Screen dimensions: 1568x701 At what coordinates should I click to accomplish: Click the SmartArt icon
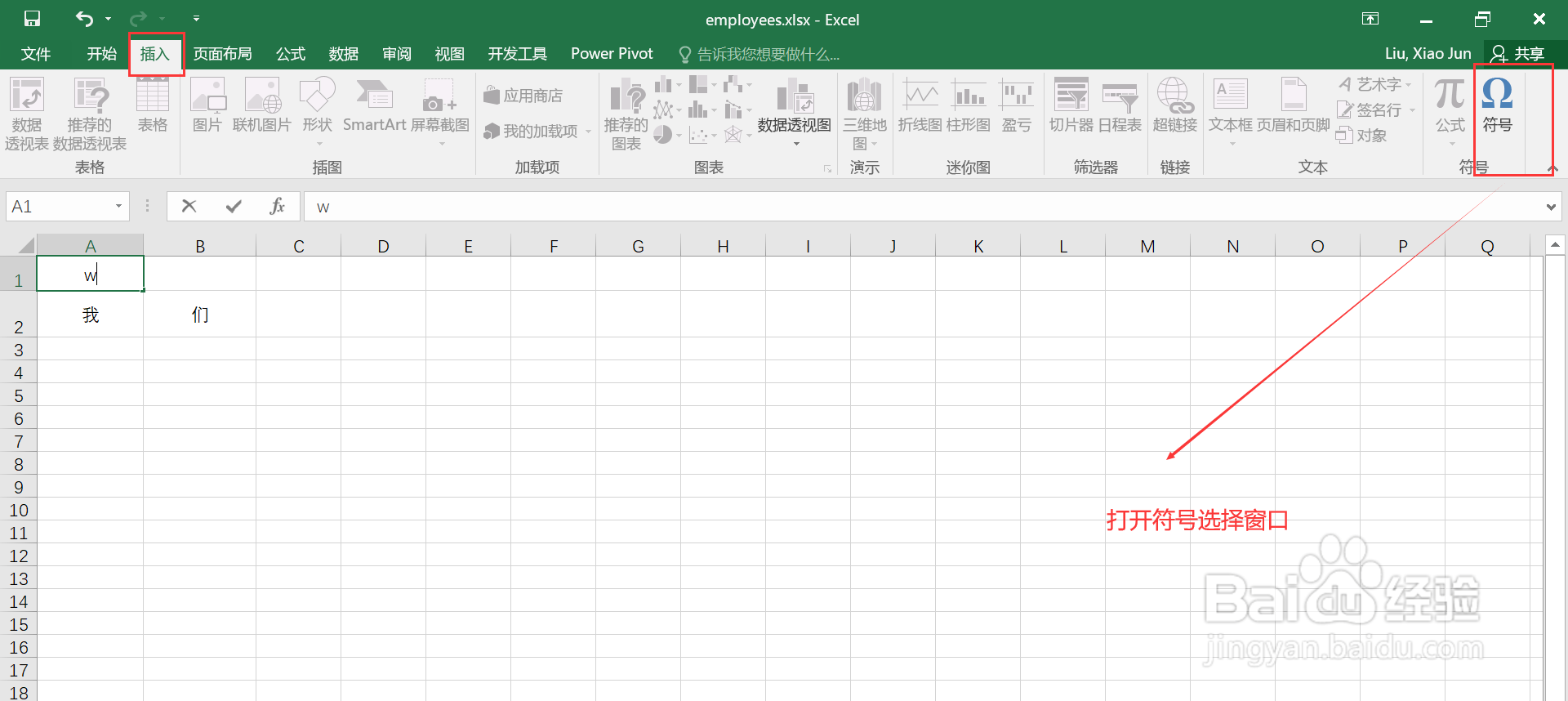pyautogui.click(x=374, y=105)
